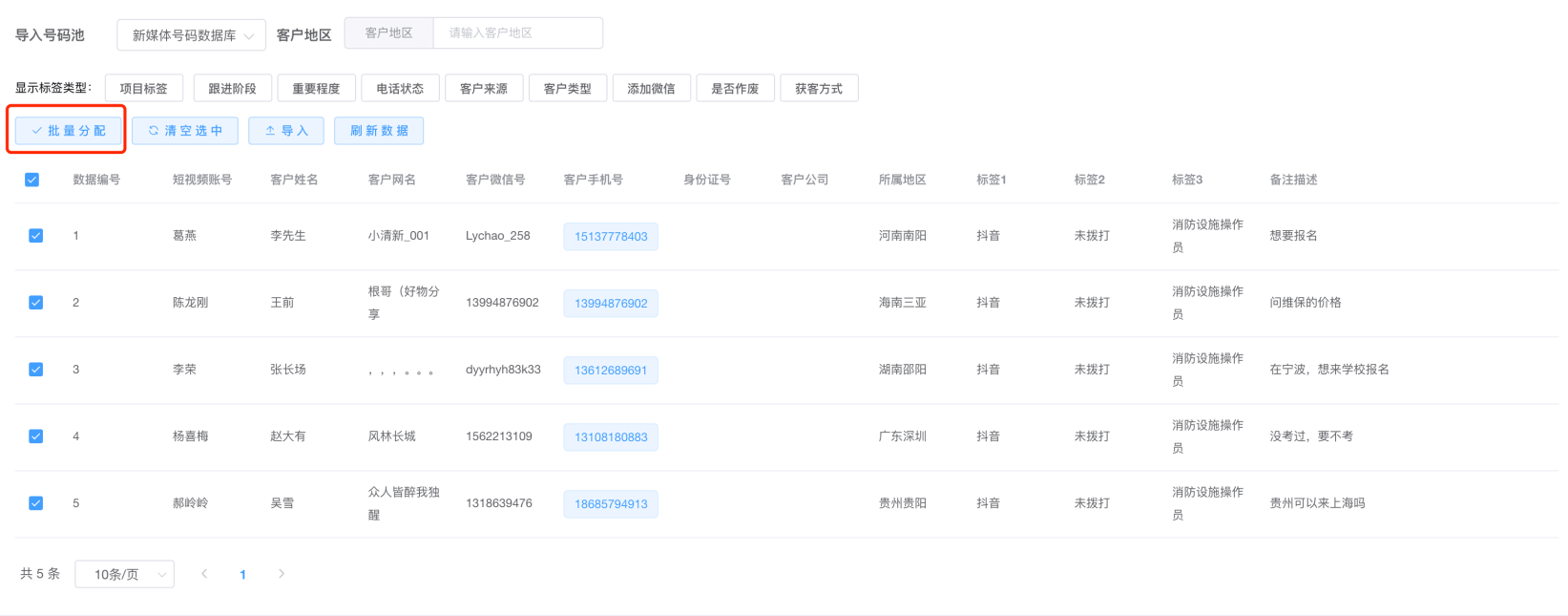Click page number 1 in pagination
This screenshot has height=616, width=1568.
[x=243, y=575]
